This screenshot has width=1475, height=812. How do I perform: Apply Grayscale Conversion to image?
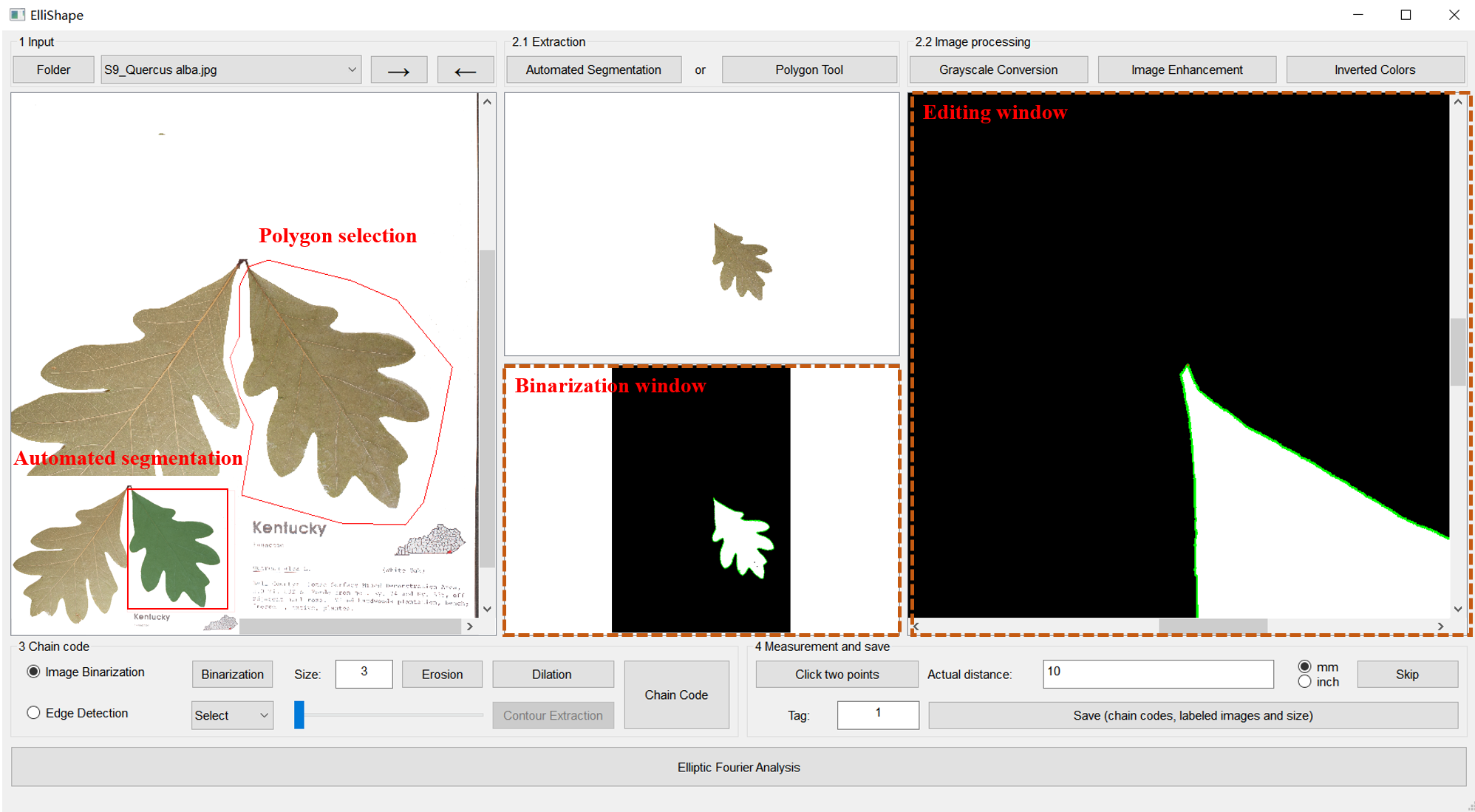tap(998, 70)
